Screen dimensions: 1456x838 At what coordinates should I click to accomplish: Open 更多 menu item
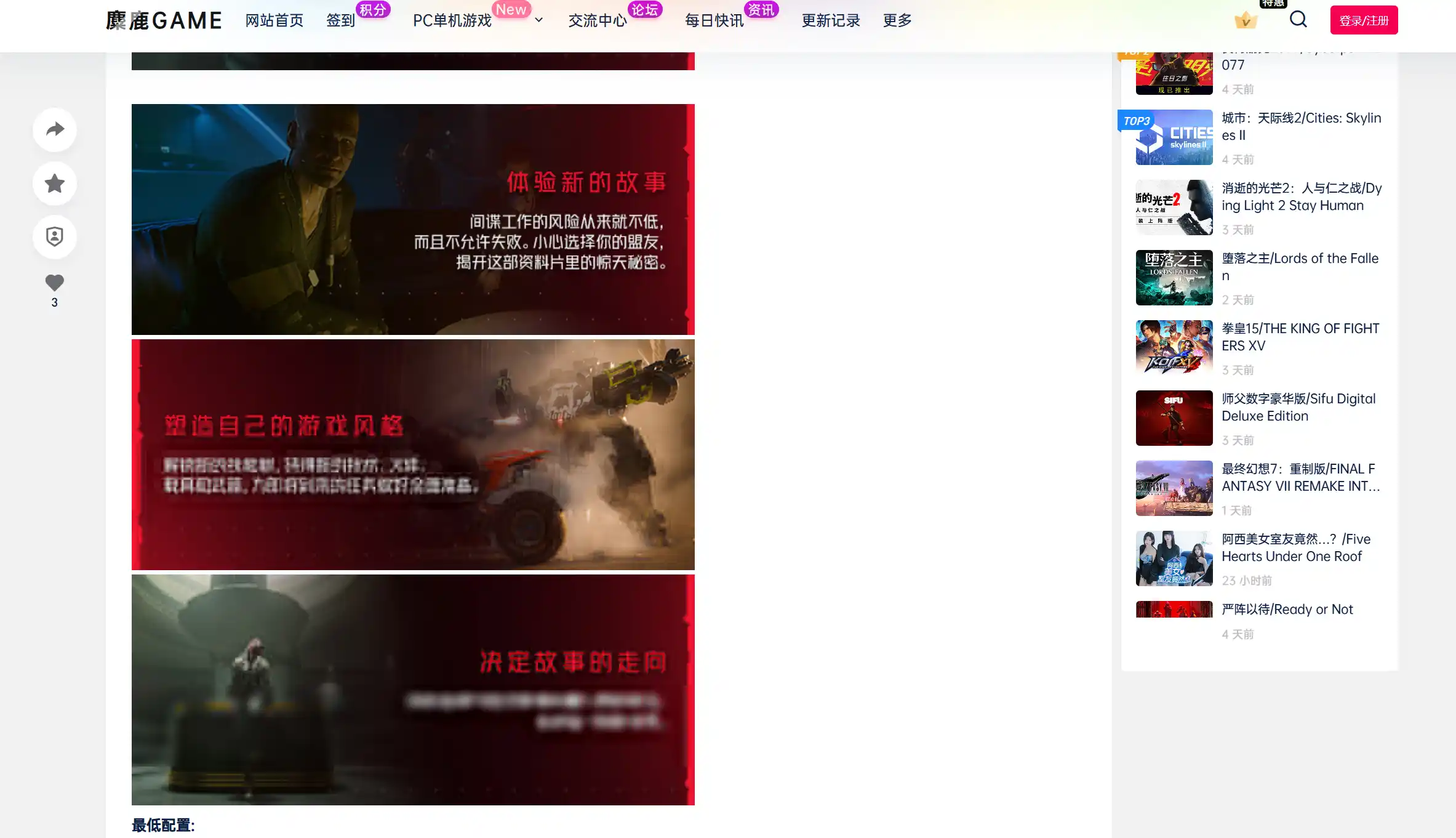coord(897,20)
